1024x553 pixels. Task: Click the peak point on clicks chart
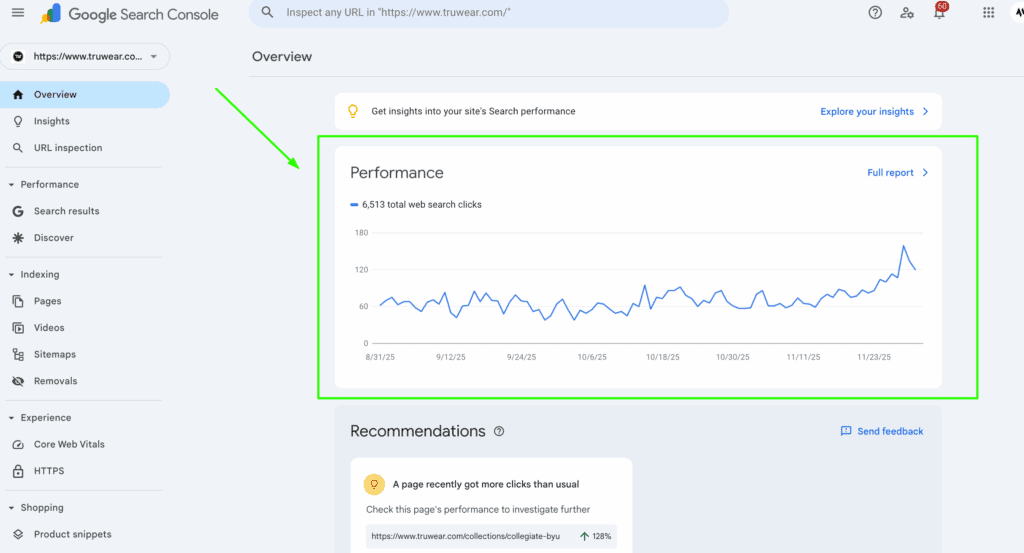pyautogui.click(x=904, y=246)
